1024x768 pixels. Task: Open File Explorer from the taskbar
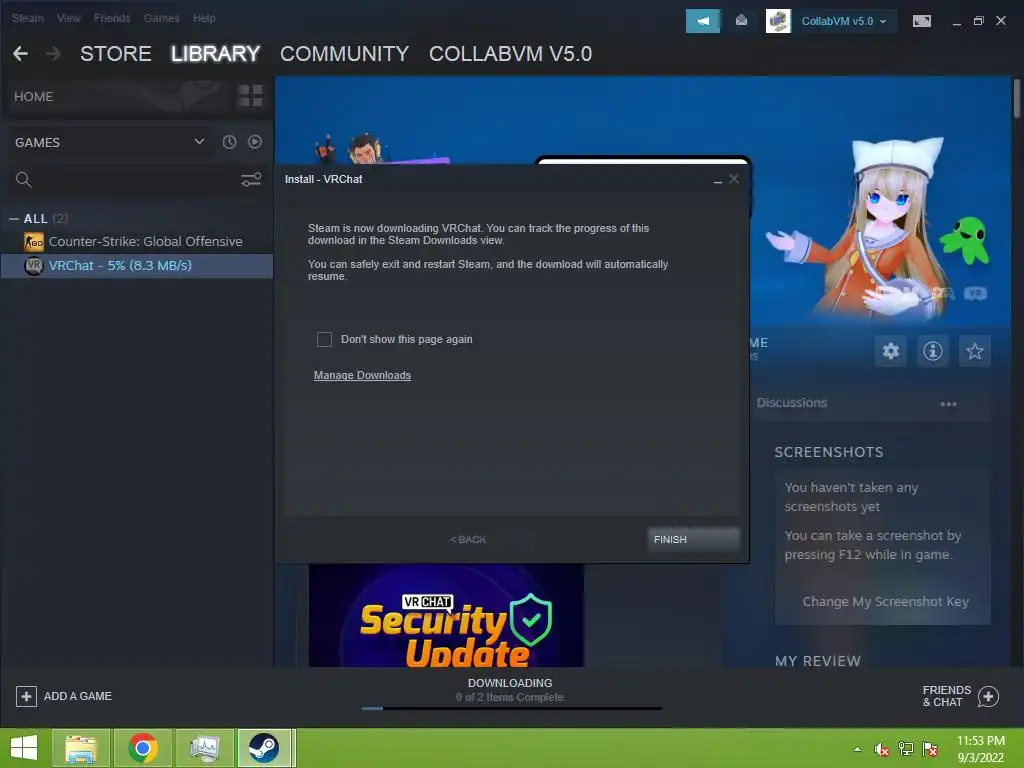(80, 748)
